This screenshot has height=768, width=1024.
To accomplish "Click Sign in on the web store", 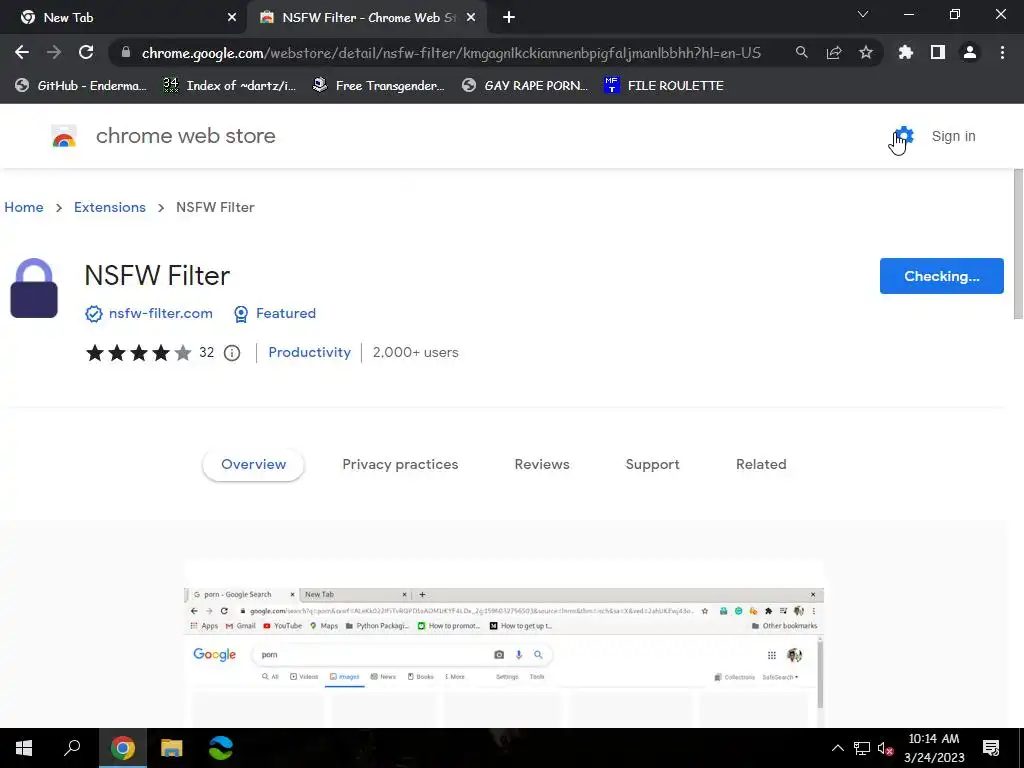I will (x=953, y=136).
